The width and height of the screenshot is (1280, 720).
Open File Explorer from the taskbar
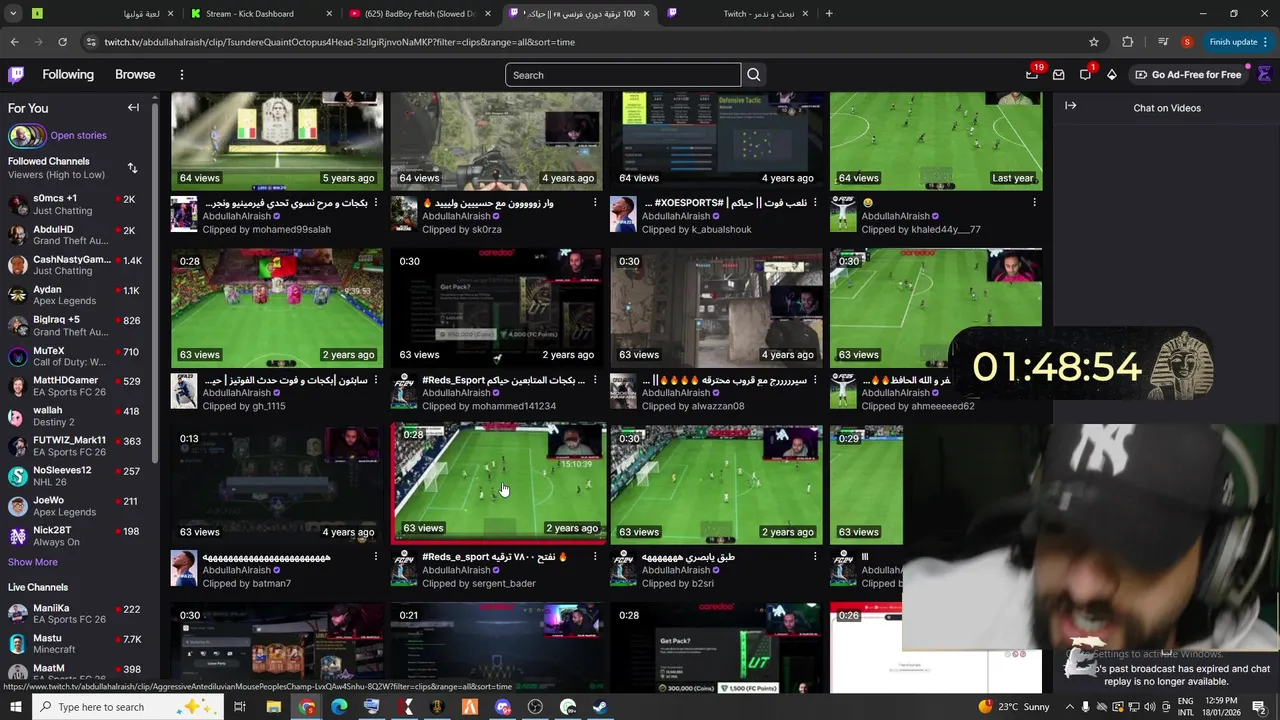273,707
